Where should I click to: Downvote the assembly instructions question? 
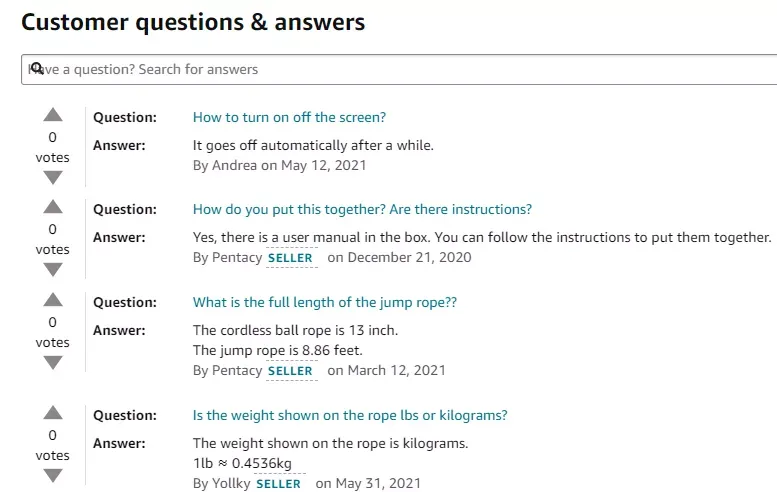[x=53, y=270]
